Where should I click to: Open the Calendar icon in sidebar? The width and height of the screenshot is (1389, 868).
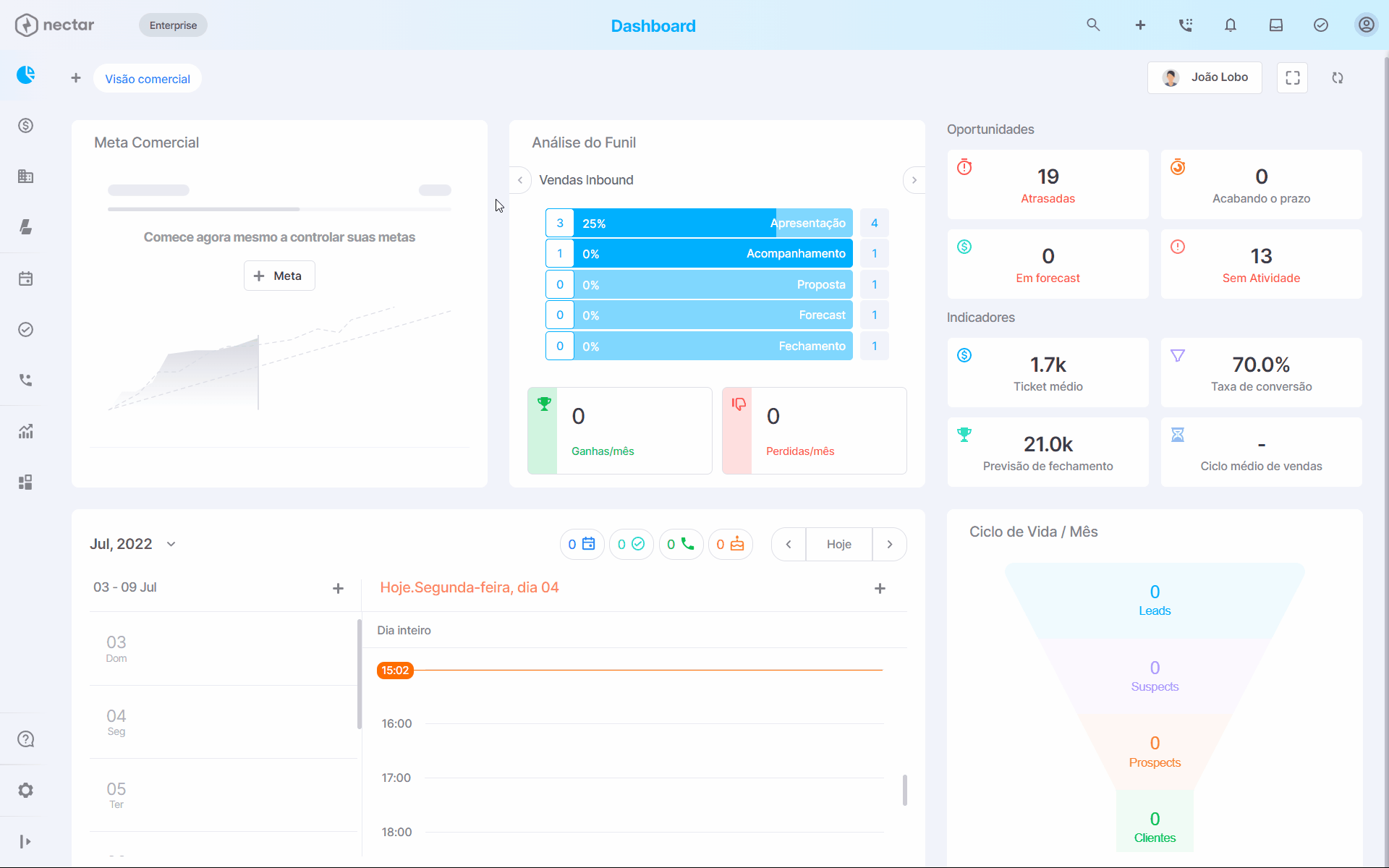tap(26, 278)
